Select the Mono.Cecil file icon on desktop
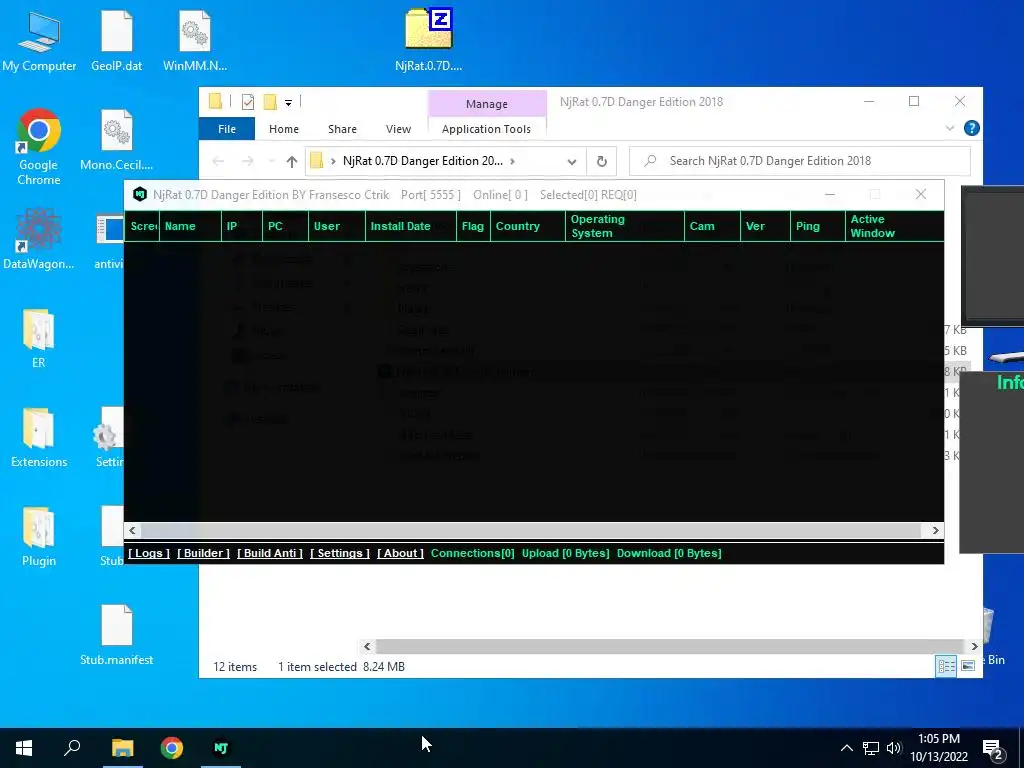The image size is (1024, 768). (x=116, y=140)
